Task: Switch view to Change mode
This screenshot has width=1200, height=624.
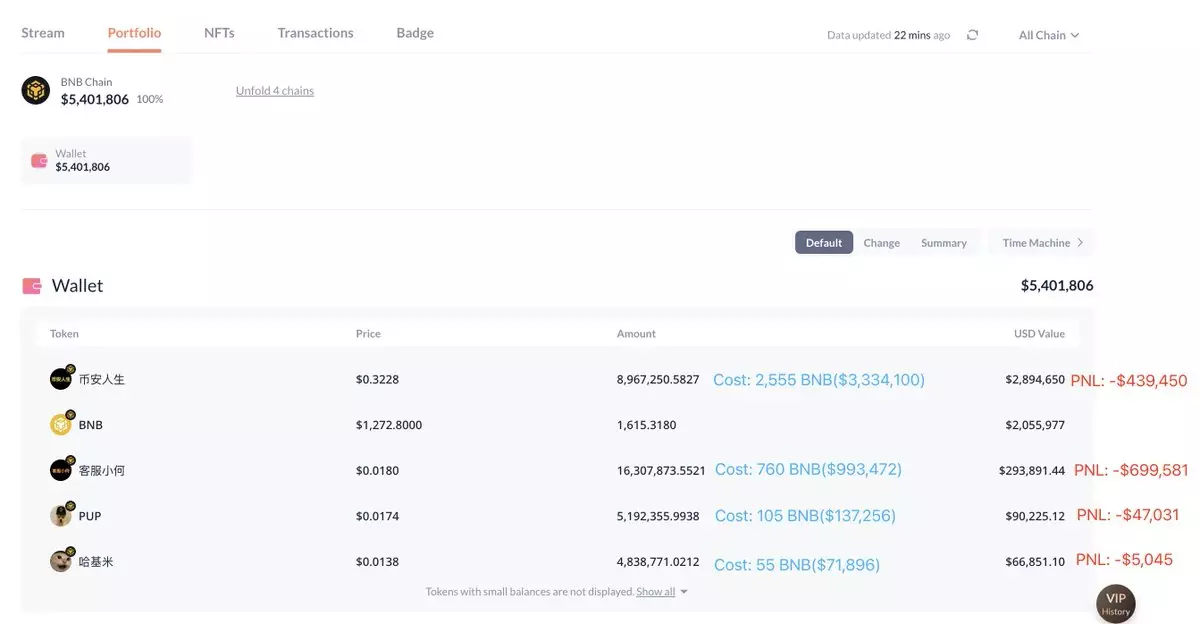Action: [x=881, y=243]
